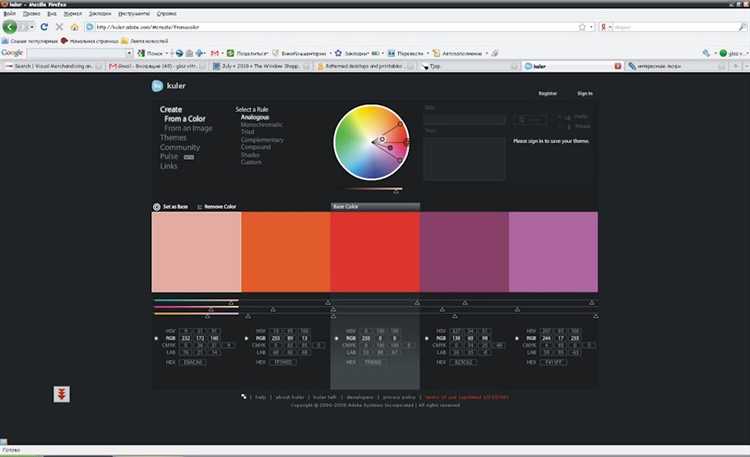750x457 pixels.
Task: Go to the browser home page icon
Action: [74, 27]
